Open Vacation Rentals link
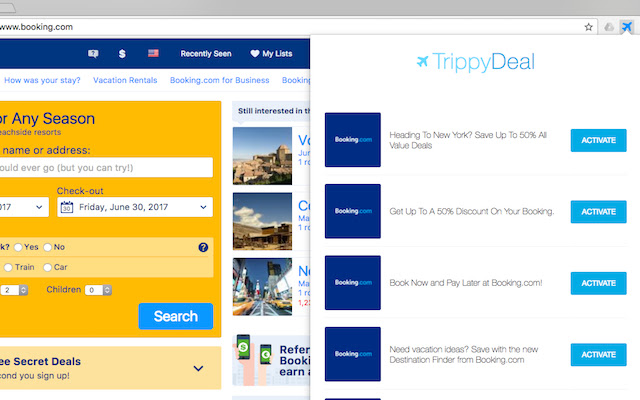This screenshot has height=400, width=640. [125, 80]
